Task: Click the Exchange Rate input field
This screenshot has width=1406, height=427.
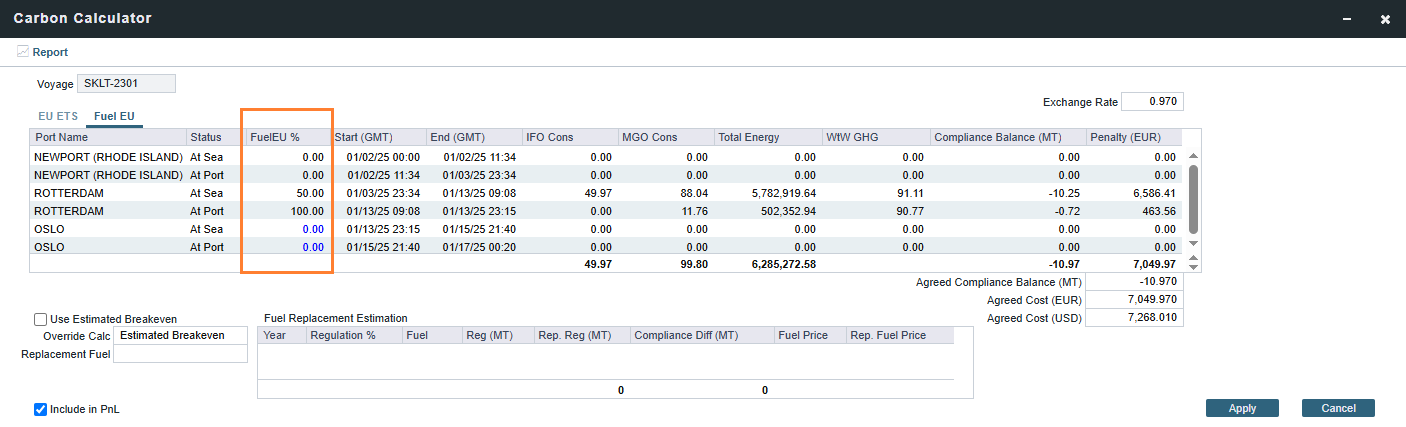Action: (x=1152, y=102)
